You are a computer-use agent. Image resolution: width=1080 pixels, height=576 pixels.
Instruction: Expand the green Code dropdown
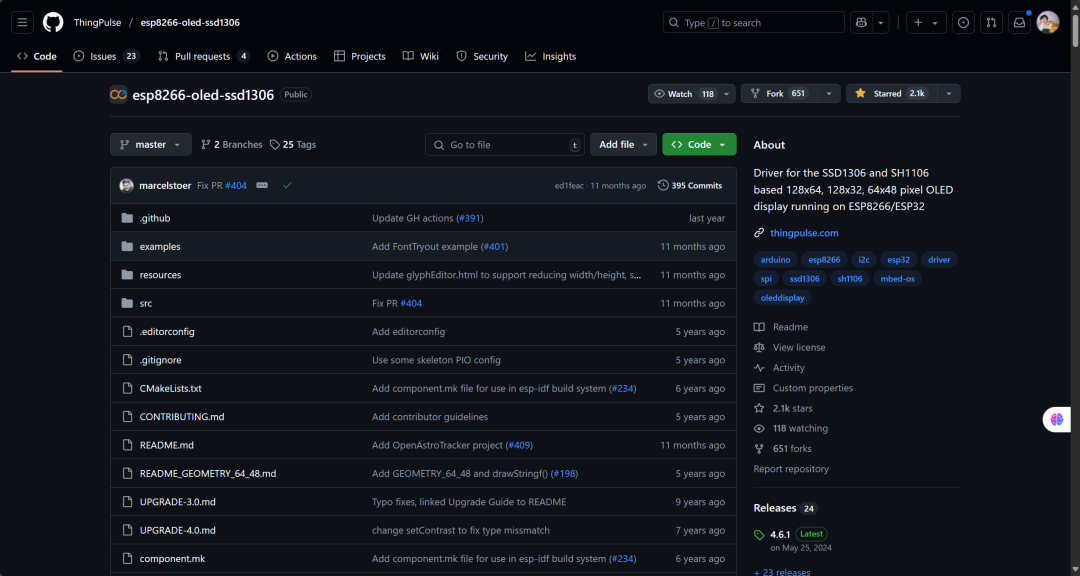pyautogui.click(x=699, y=144)
